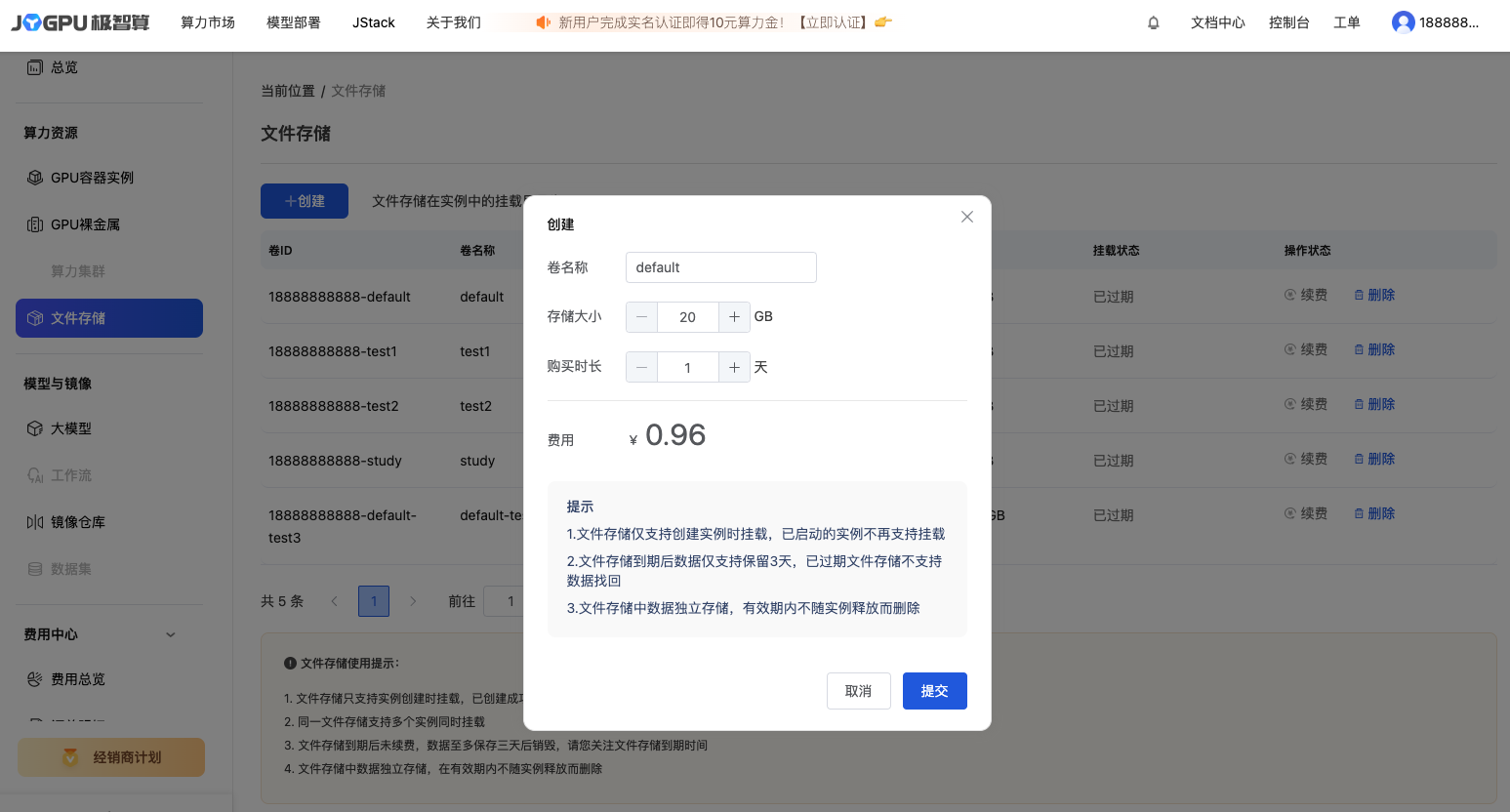Open 镜像仓库 in the sidebar
The image size is (1510, 812).
pos(78,522)
